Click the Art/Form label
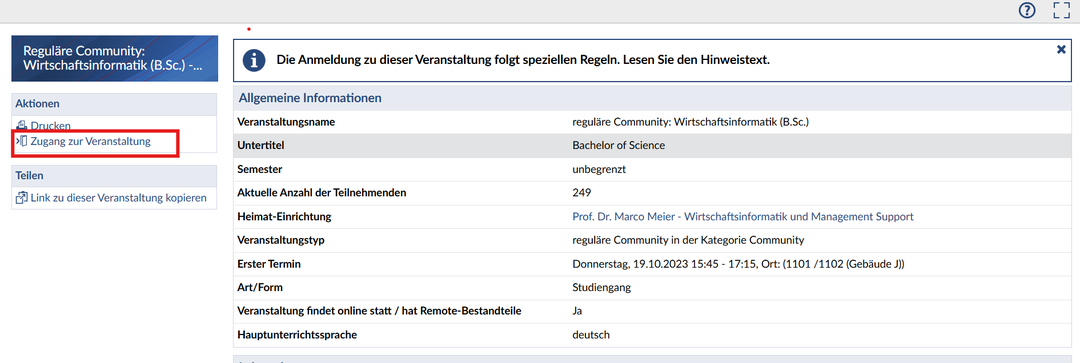Image resolution: width=1080 pixels, height=363 pixels. pyautogui.click(x=260, y=287)
